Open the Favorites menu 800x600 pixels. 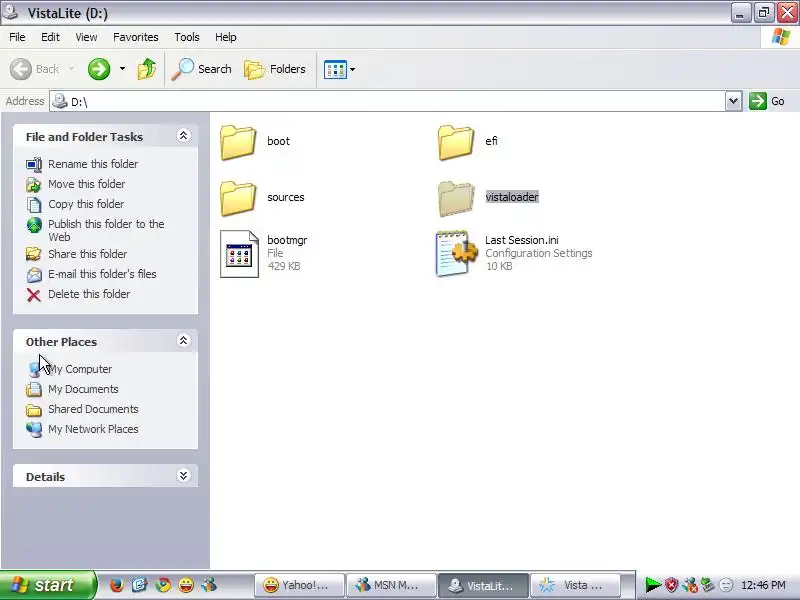(136, 37)
